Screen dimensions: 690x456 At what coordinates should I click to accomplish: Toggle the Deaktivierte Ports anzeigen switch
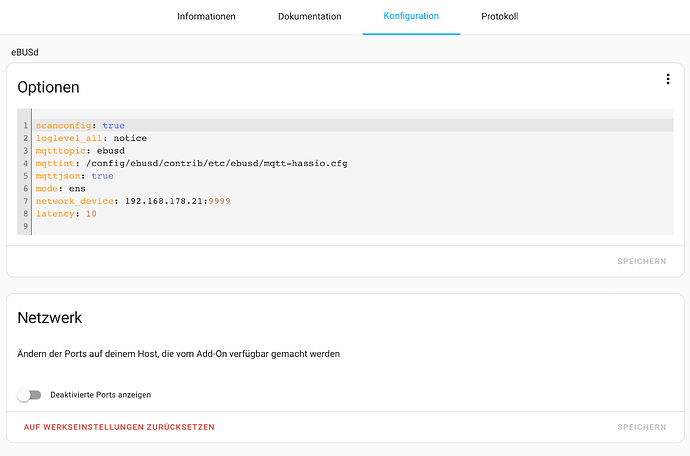[x=30, y=395]
